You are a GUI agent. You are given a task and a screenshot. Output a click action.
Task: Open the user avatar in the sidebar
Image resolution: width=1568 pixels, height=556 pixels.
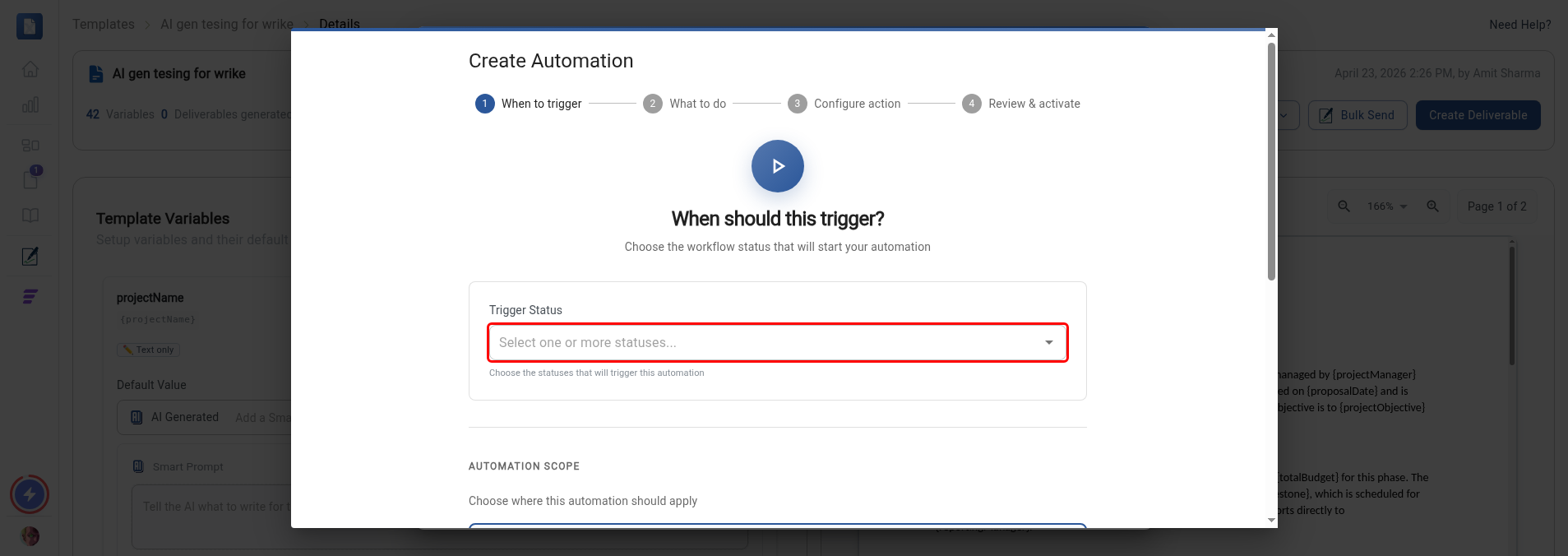tap(30, 536)
